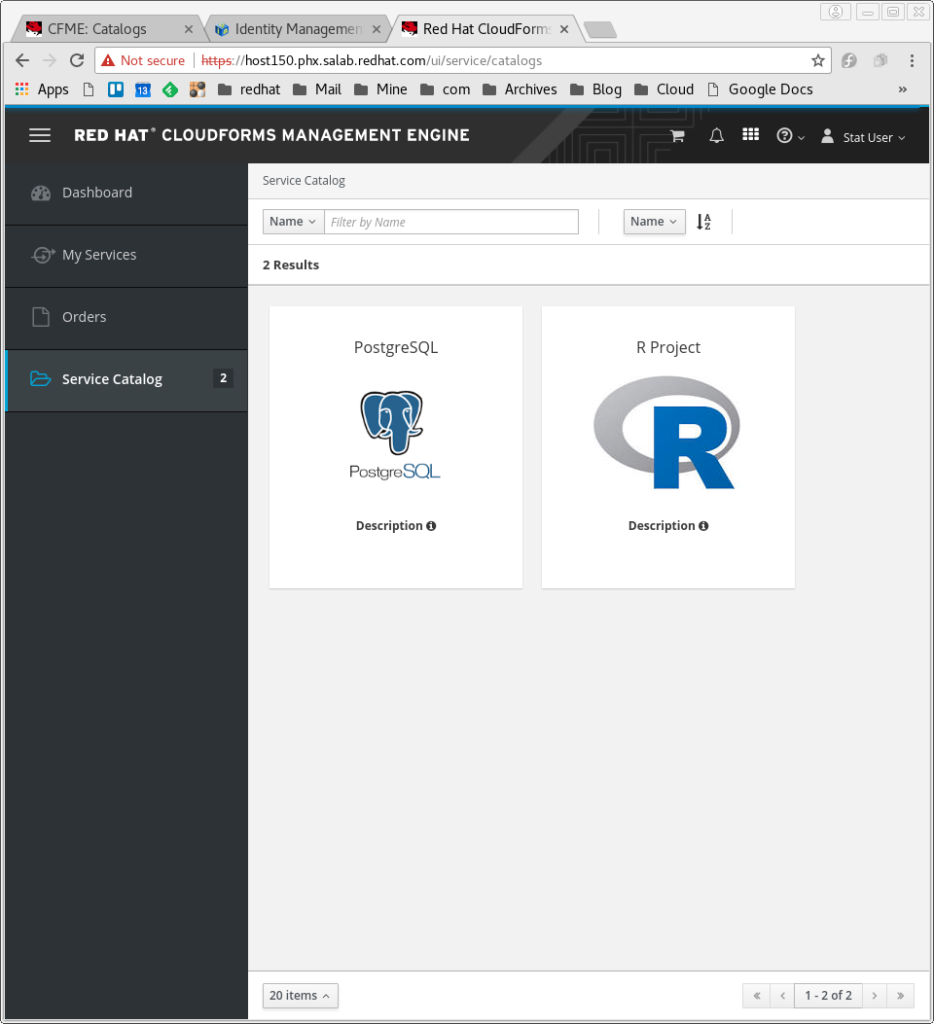The width and height of the screenshot is (934, 1024).
Task: Reload the current page
Action: (76, 60)
